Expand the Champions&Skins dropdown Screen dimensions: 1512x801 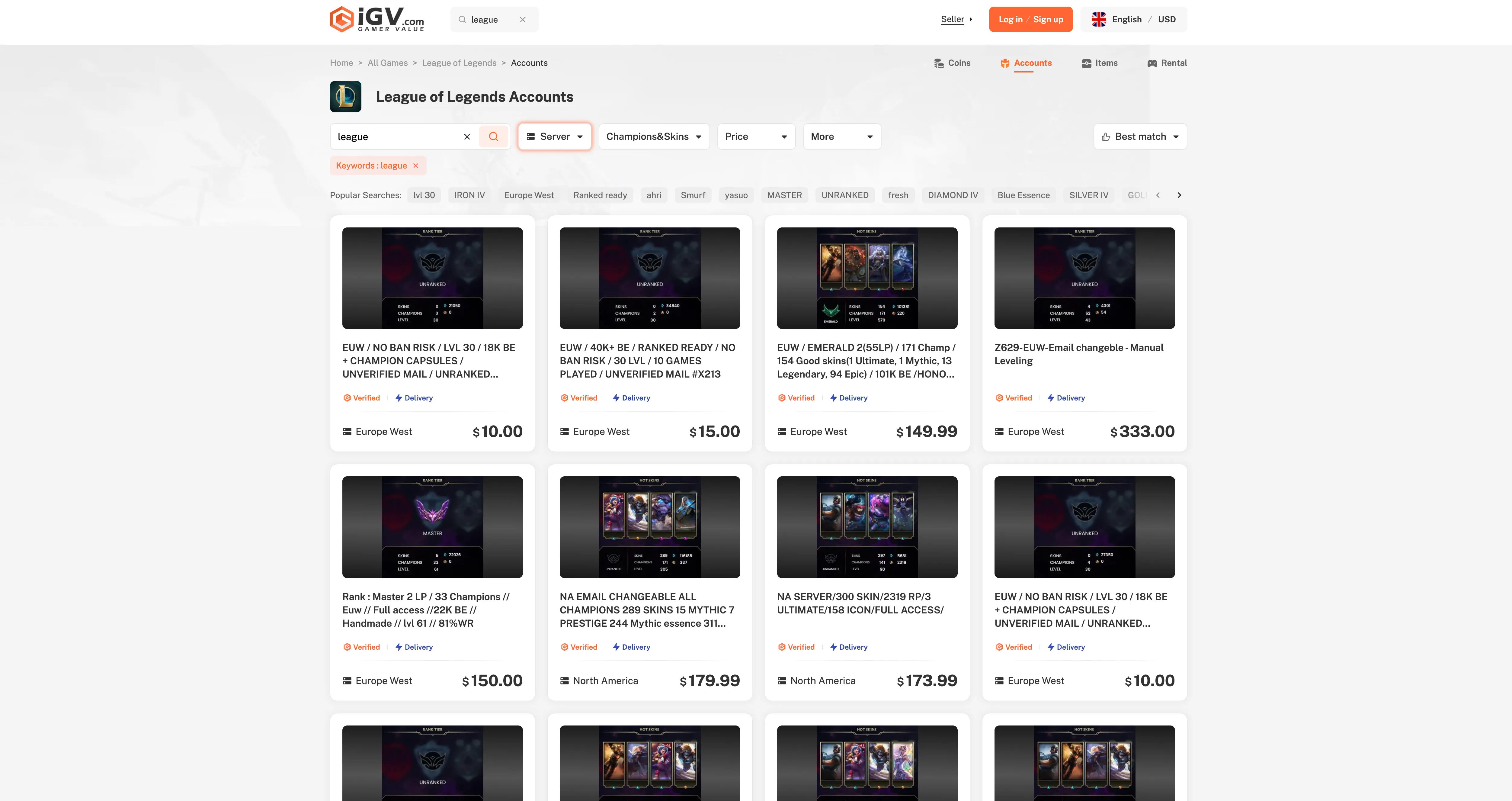[x=653, y=136]
